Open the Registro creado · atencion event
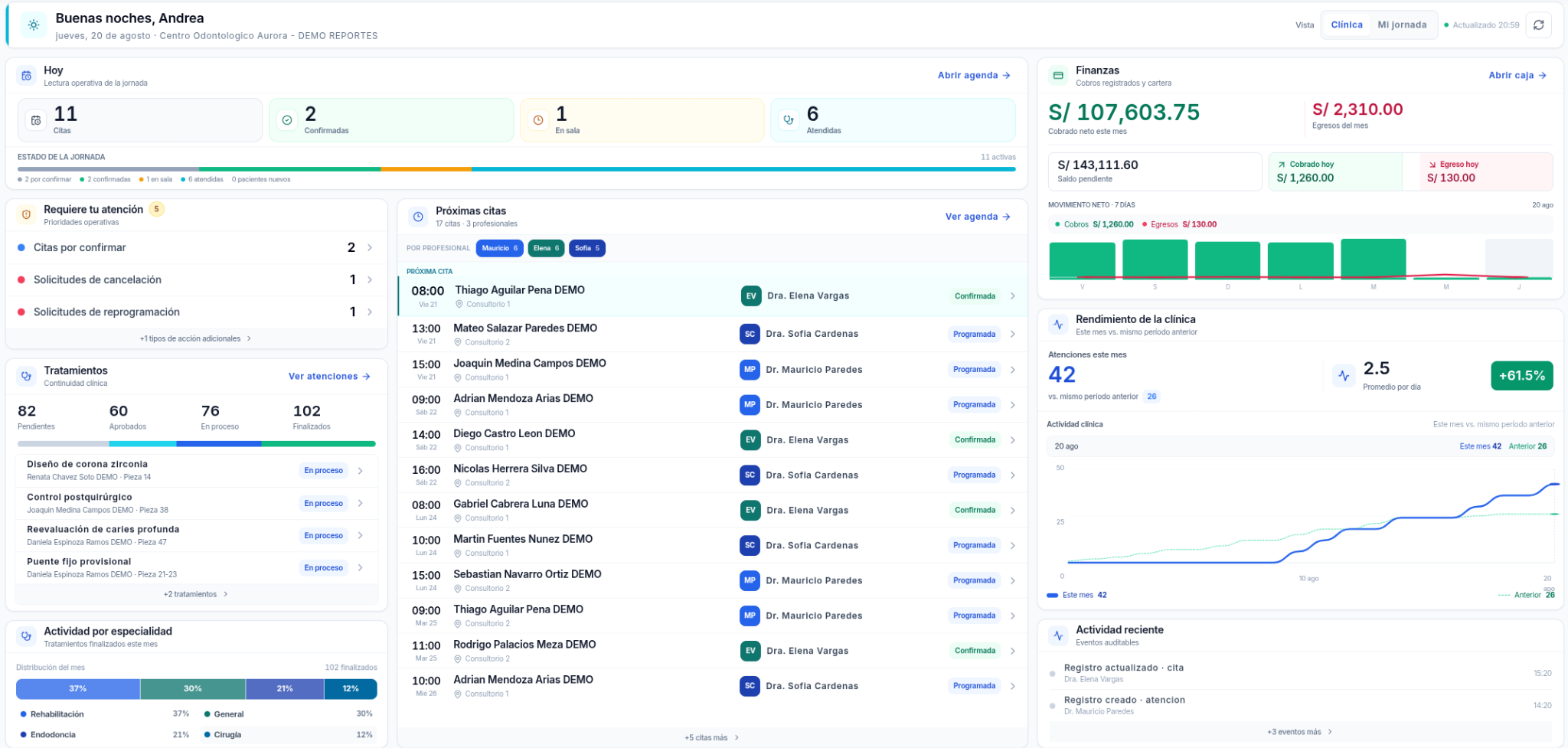The image size is (1568, 748). click(x=1300, y=705)
